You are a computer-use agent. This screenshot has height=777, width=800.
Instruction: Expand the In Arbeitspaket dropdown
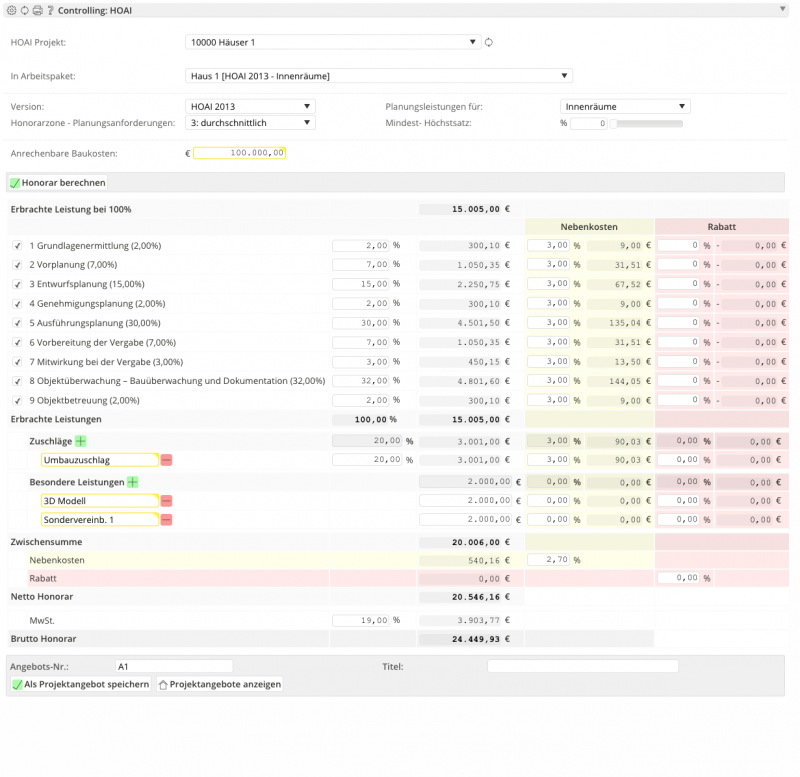point(379,75)
